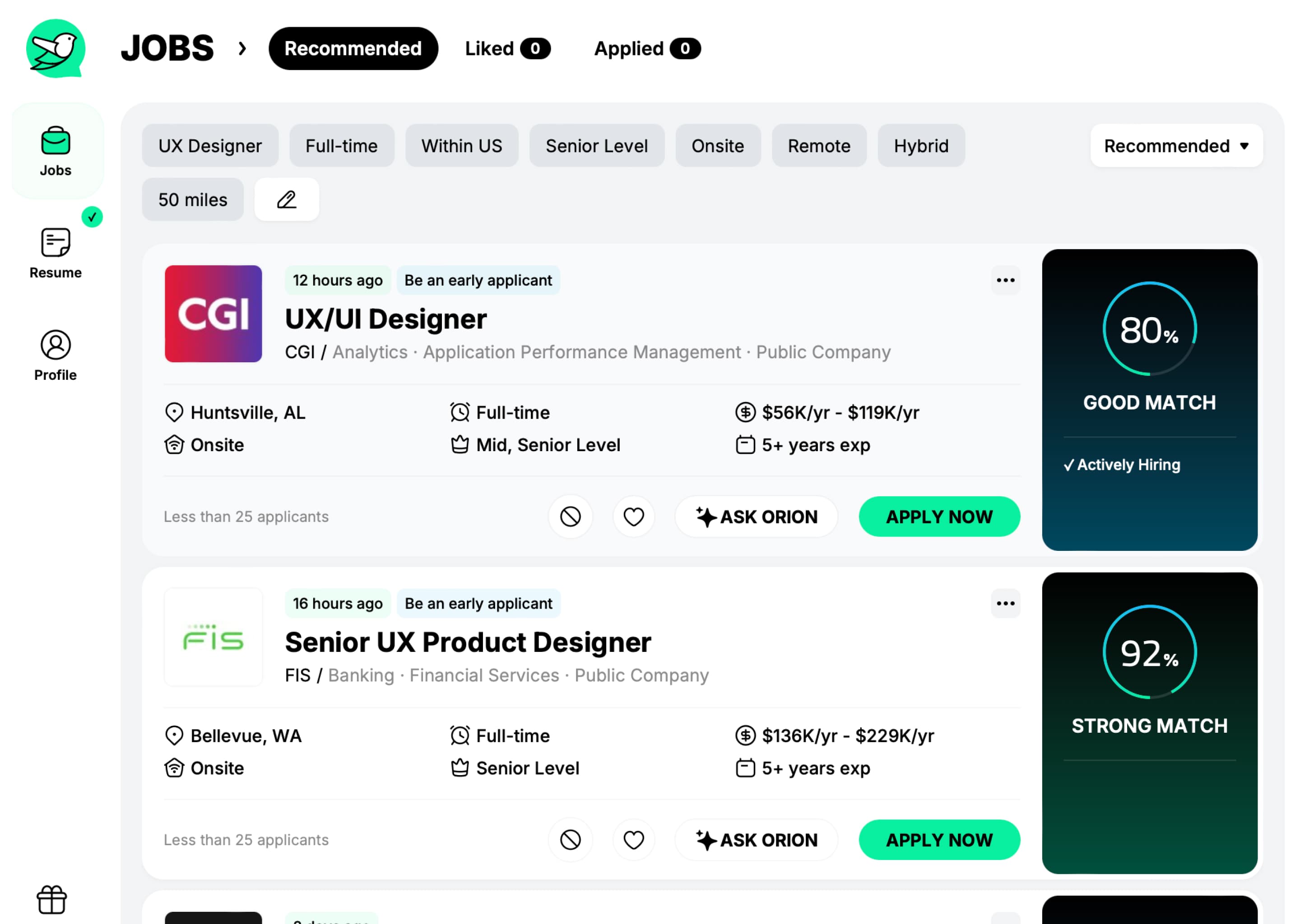Open the Resume sidebar section
The image size is (1300, 924).
[56, 254]
